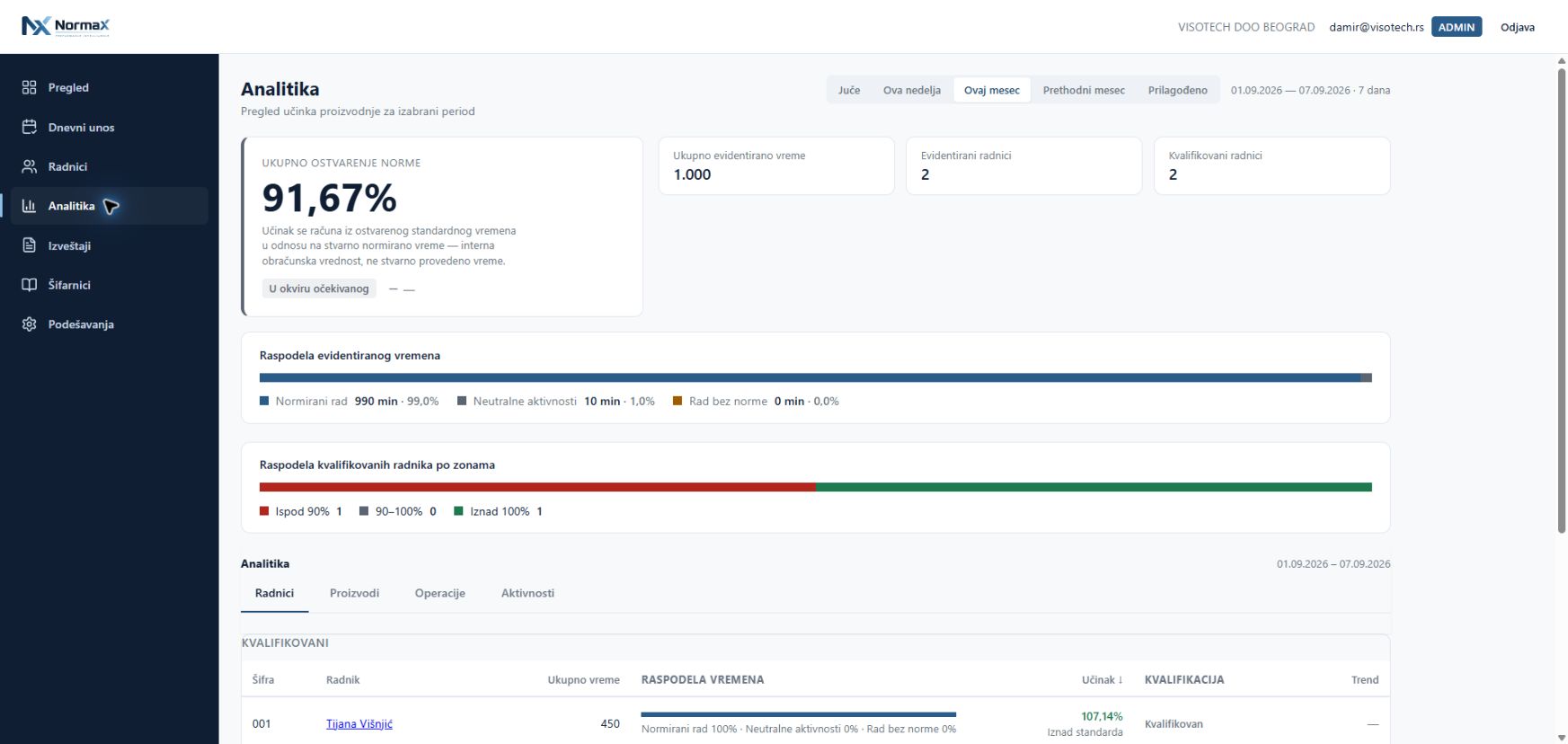This screenshot has width=1568, height=744.
Task: Switch to the Operacije tab
Action: click(x=440, y=593)
